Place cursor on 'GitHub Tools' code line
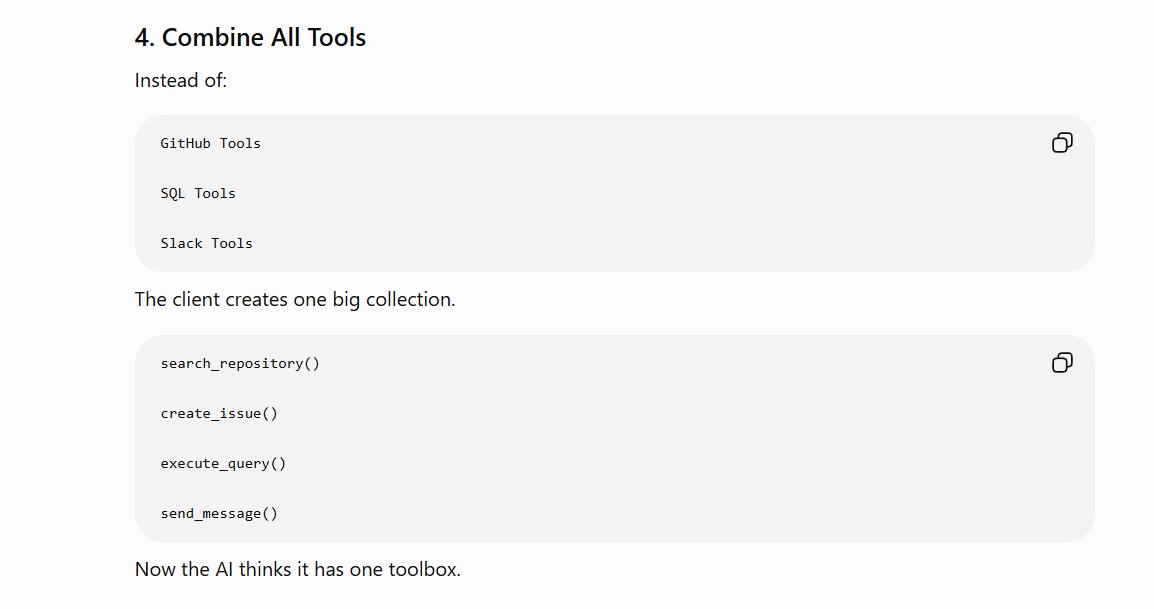 click(x=210, y=144)
